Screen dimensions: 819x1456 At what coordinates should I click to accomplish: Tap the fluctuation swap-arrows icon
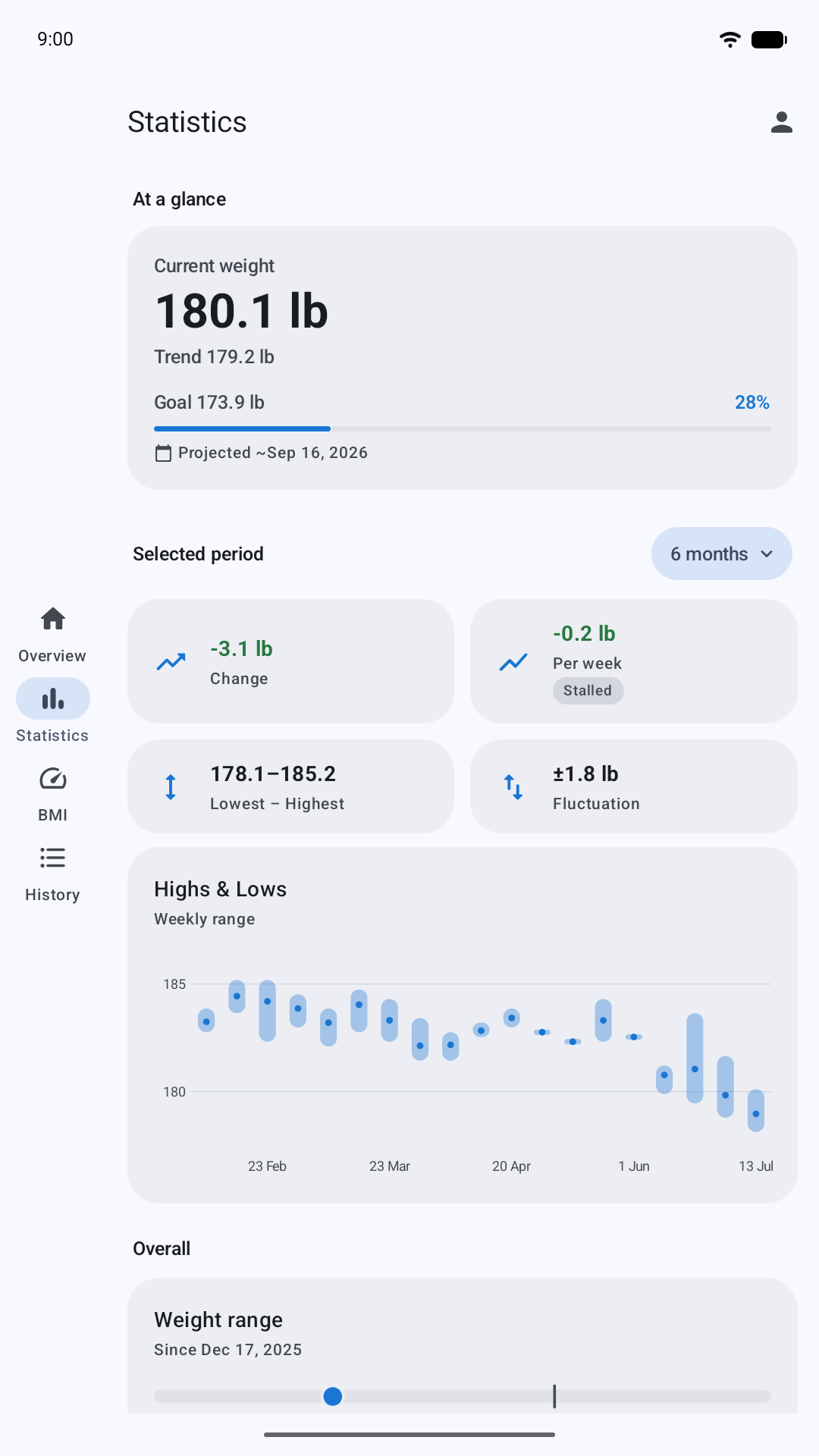coord(513,787)
